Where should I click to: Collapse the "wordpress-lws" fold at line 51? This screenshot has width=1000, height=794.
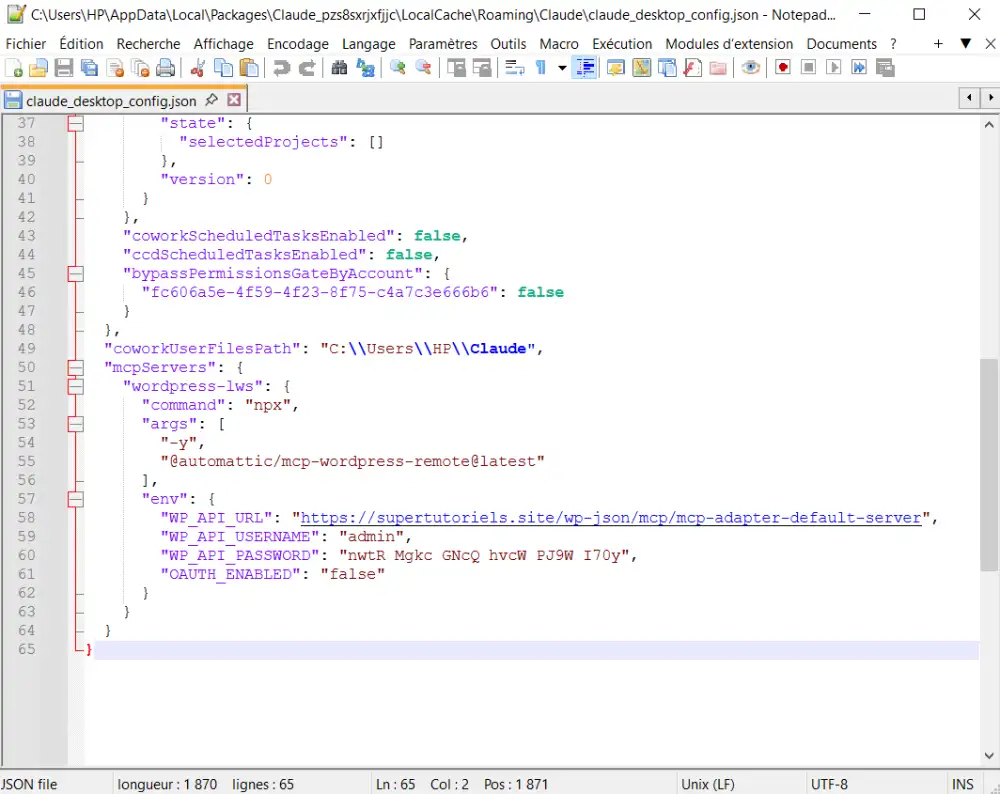pyautogui.click(x=75, y=386)
